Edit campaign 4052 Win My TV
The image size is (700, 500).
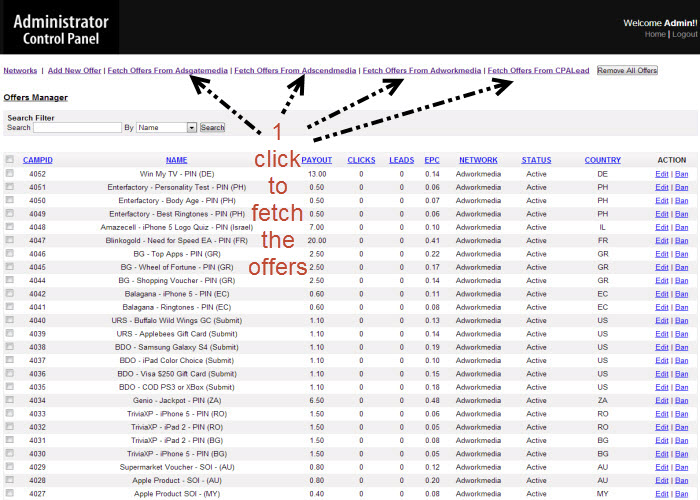(x=662, y=174)
